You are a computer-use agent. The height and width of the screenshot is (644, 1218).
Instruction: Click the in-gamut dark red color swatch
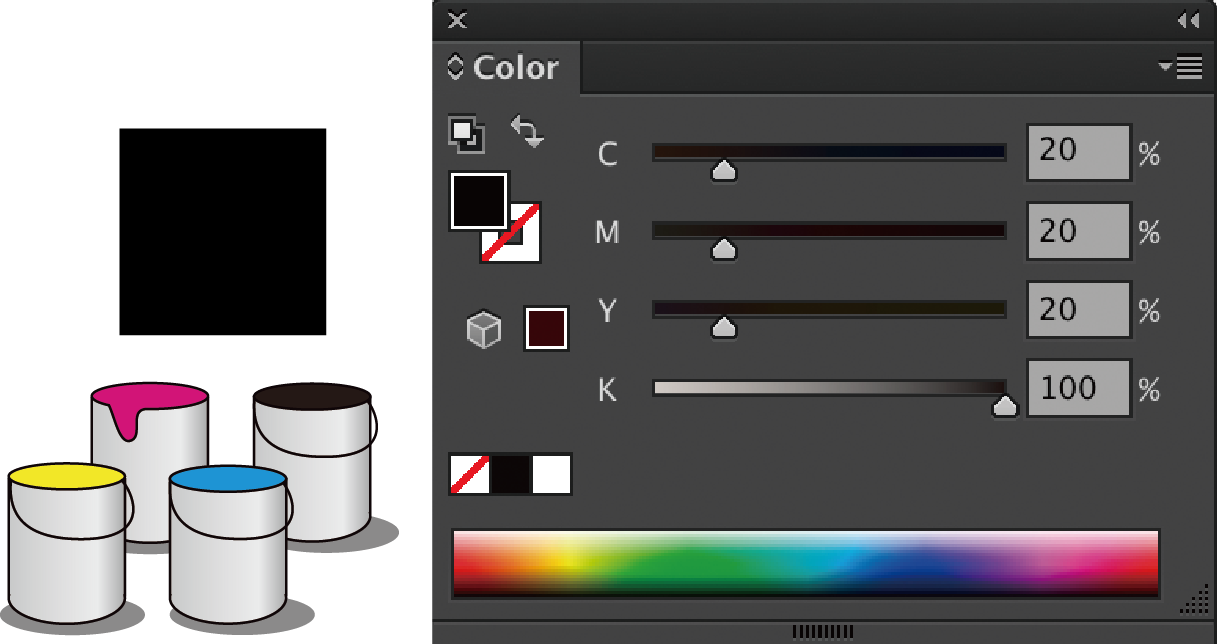coord(546,329)
